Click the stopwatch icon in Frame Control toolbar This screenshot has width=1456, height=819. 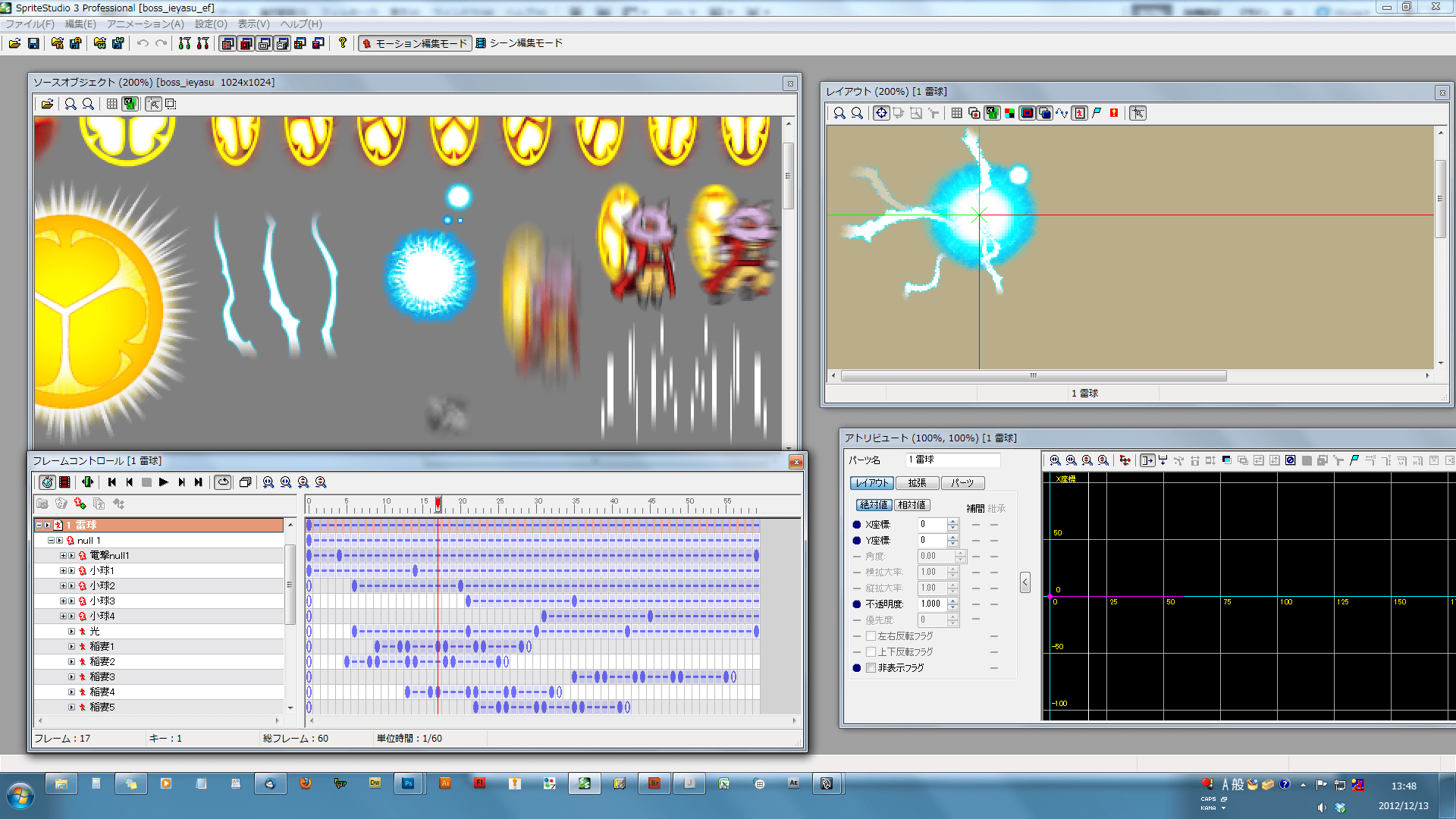tap(47, 482)
